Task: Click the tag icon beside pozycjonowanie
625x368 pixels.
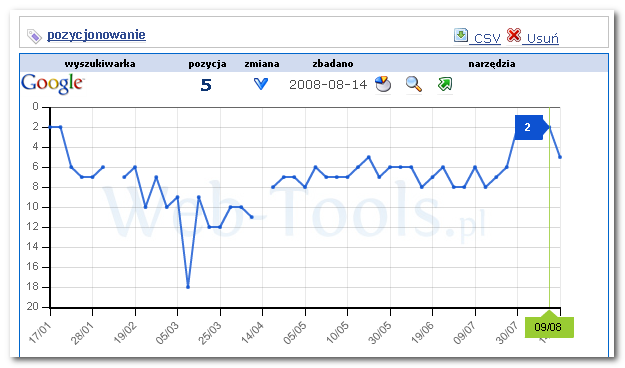Action: tap(34, 36)
